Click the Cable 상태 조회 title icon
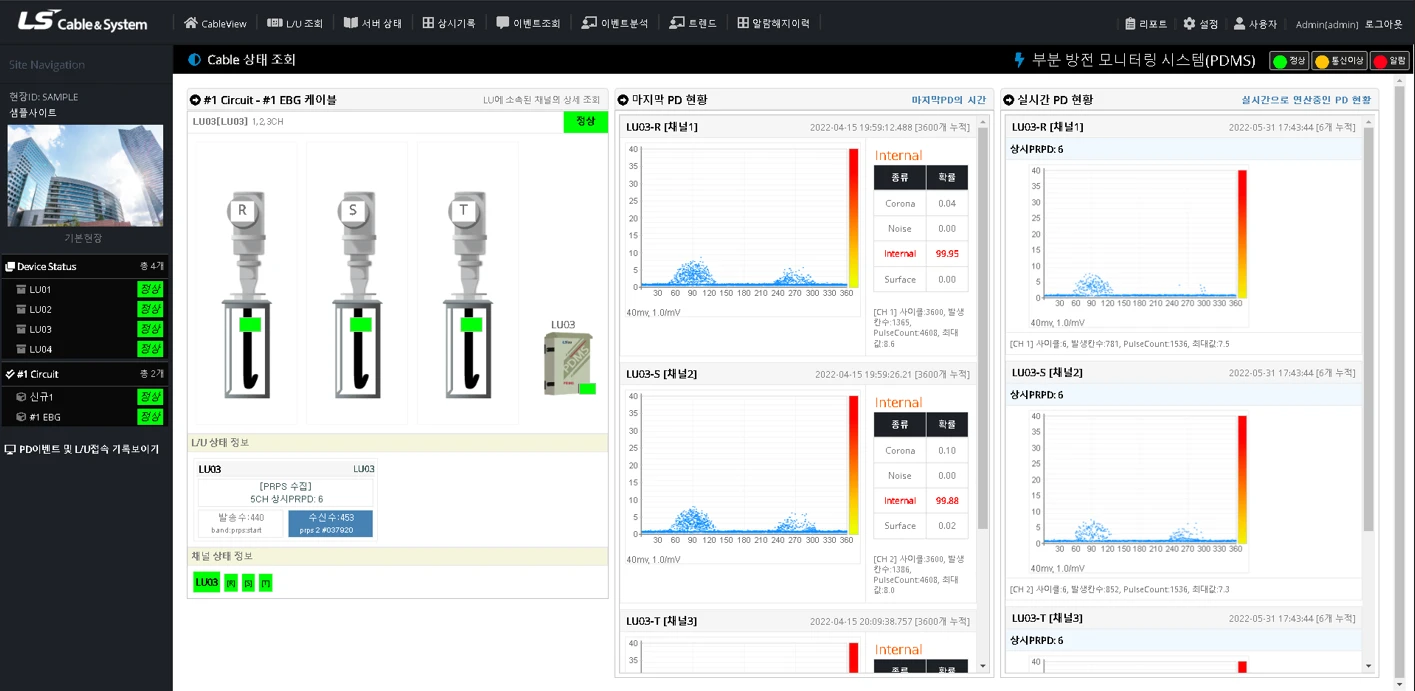The image size is (1415, 691). (x=195, y=60)
